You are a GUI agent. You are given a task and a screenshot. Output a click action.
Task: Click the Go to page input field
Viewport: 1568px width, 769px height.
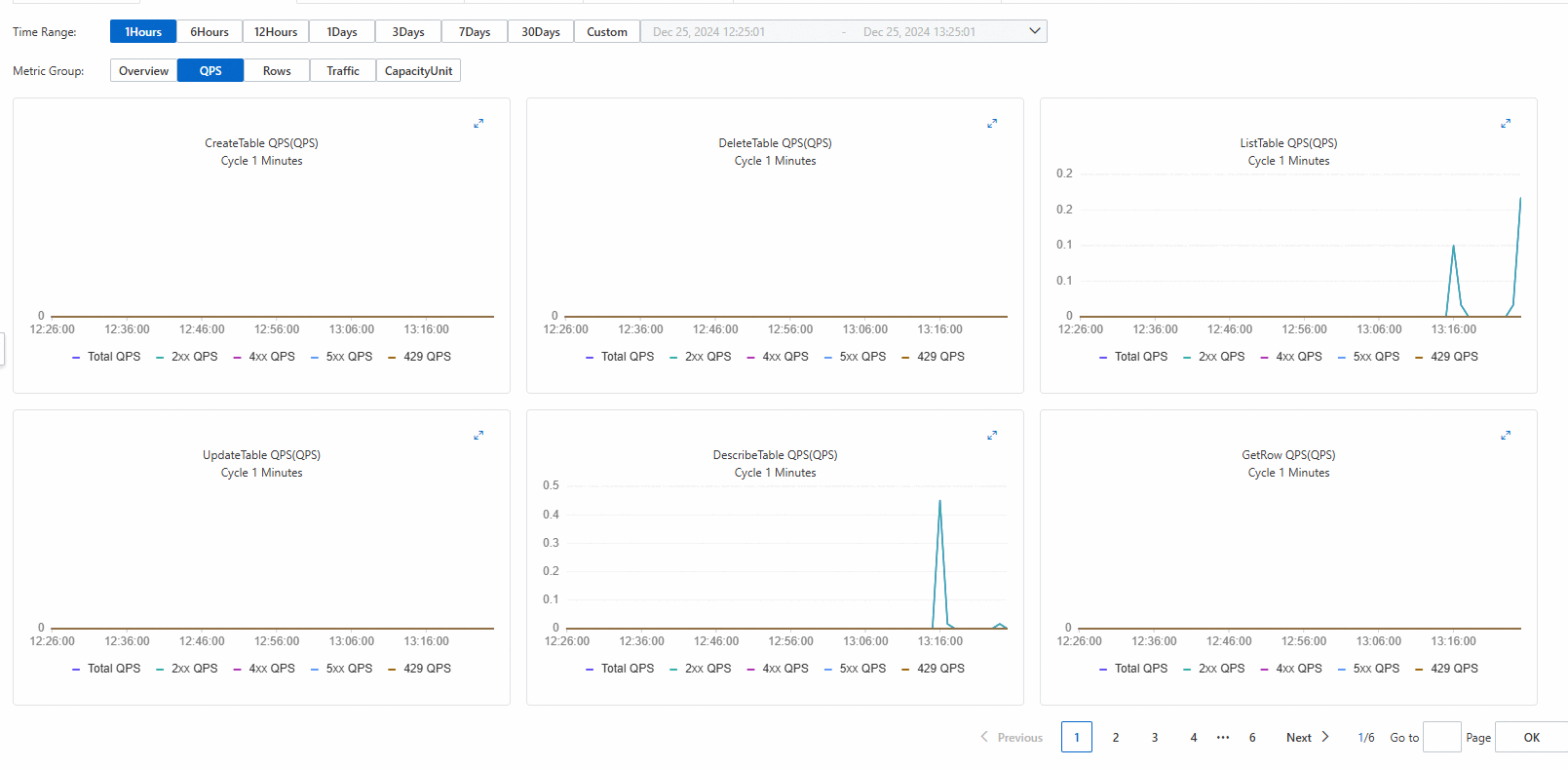click(x=1442, y=737)
